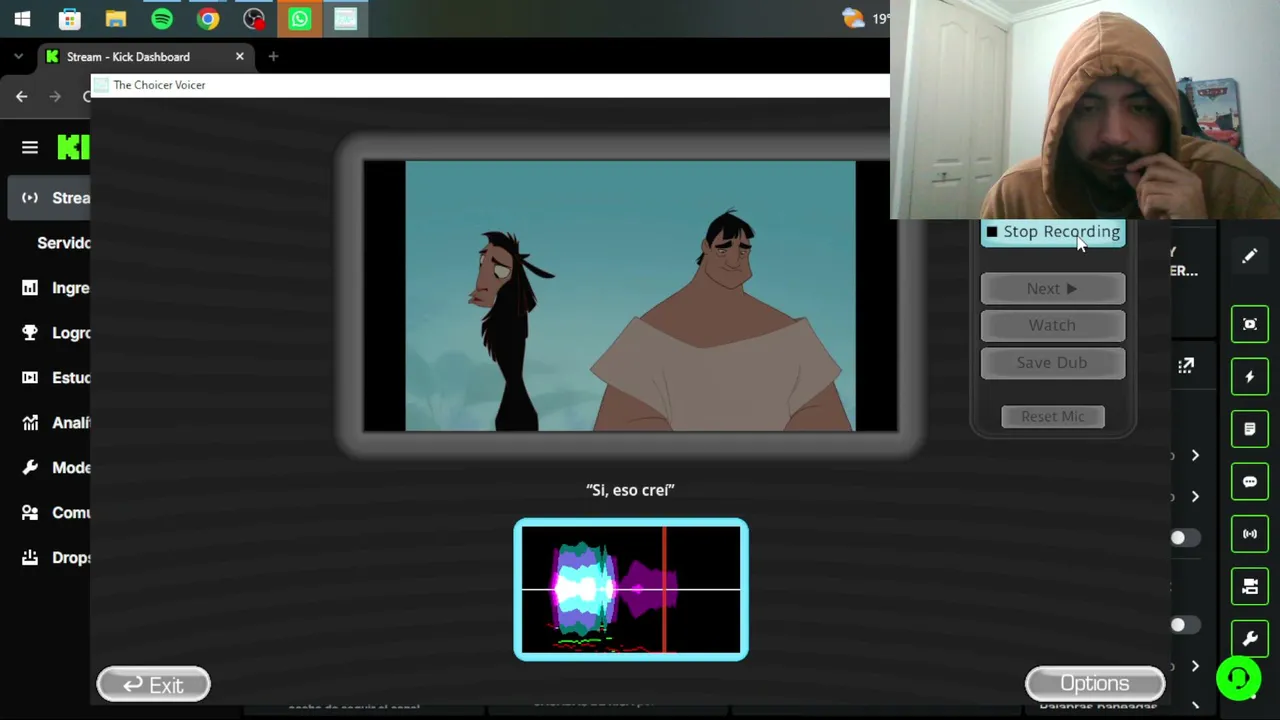The width and height of the screenshot is (1280, 720).
Task: Click the red playhead marker in the waveform
Action: [x=664, y=590]
